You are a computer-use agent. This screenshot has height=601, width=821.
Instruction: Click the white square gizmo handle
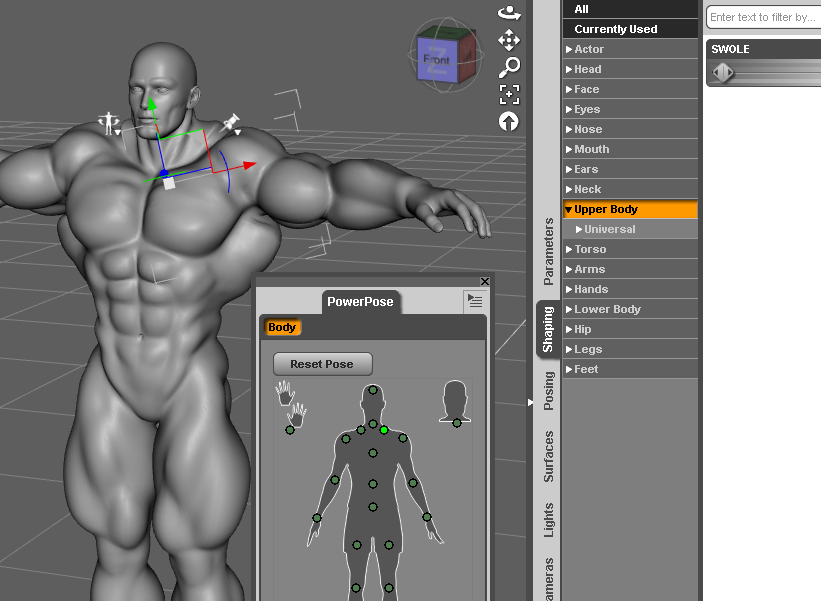tap(169, 183)
